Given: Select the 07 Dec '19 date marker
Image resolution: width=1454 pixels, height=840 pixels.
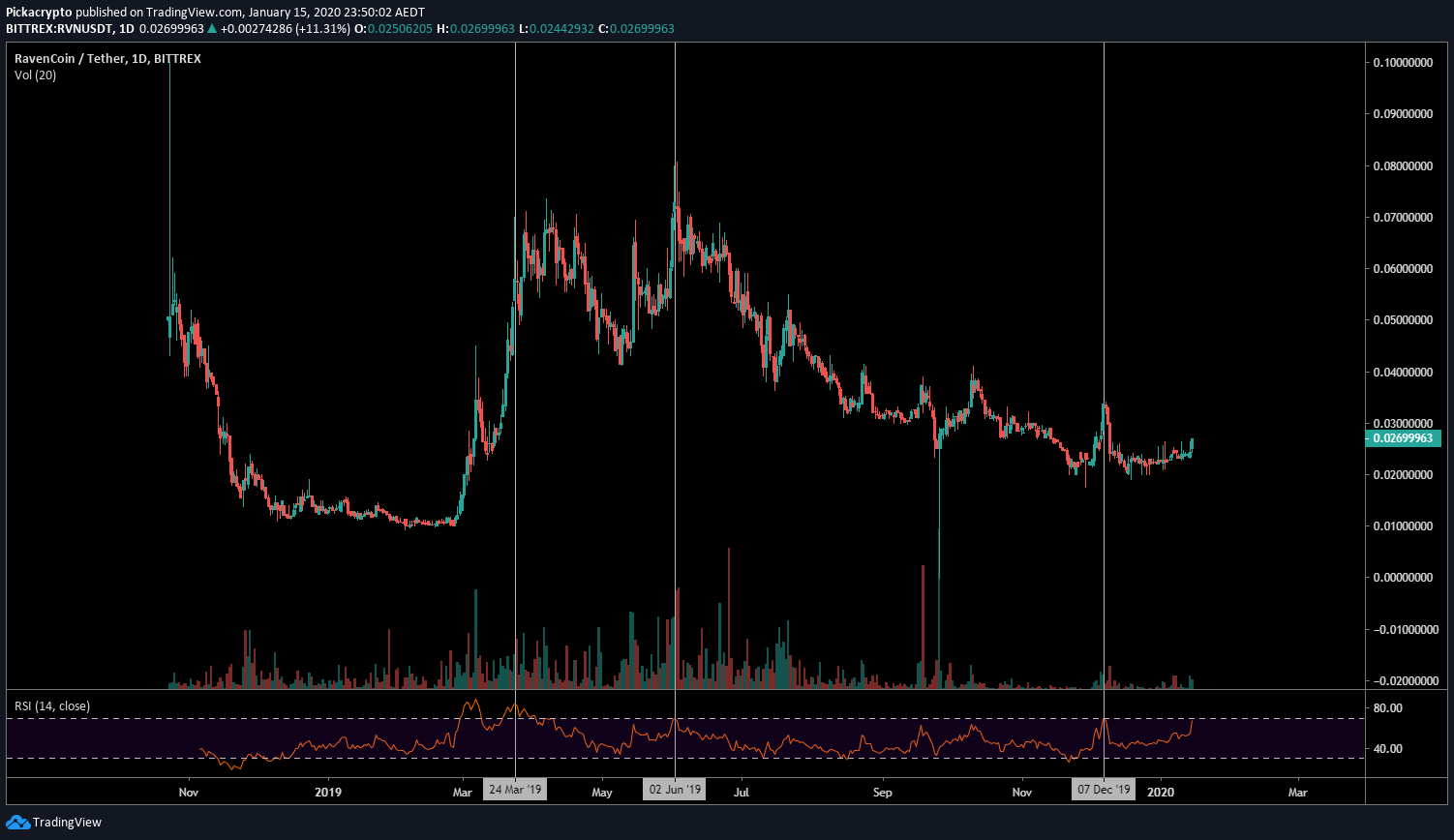Looking at the screenshot, I should pyautogui.click(x=1104, y=790).
